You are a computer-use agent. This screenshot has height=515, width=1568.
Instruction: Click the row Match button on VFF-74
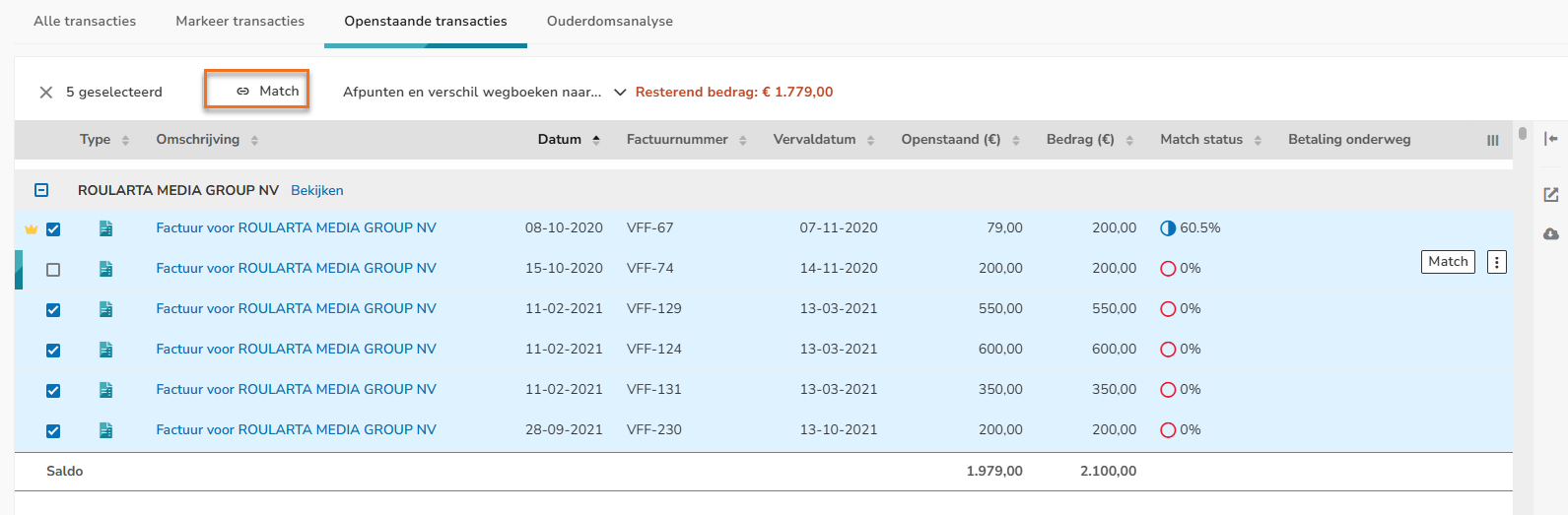1448,261
